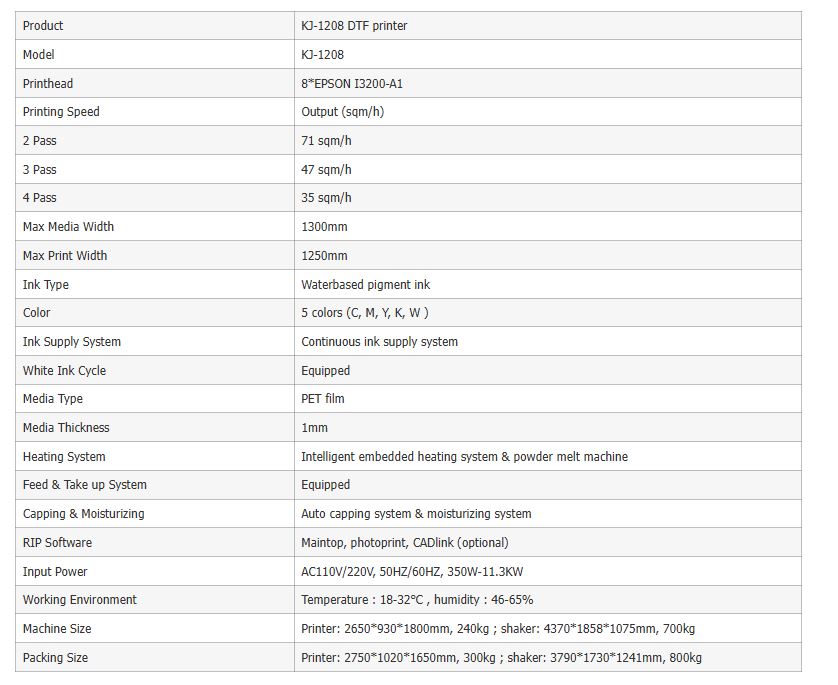This screenshot has height=685, width=838.
Task: Select the Continuous ink supply system text
Action: (379, 341)
